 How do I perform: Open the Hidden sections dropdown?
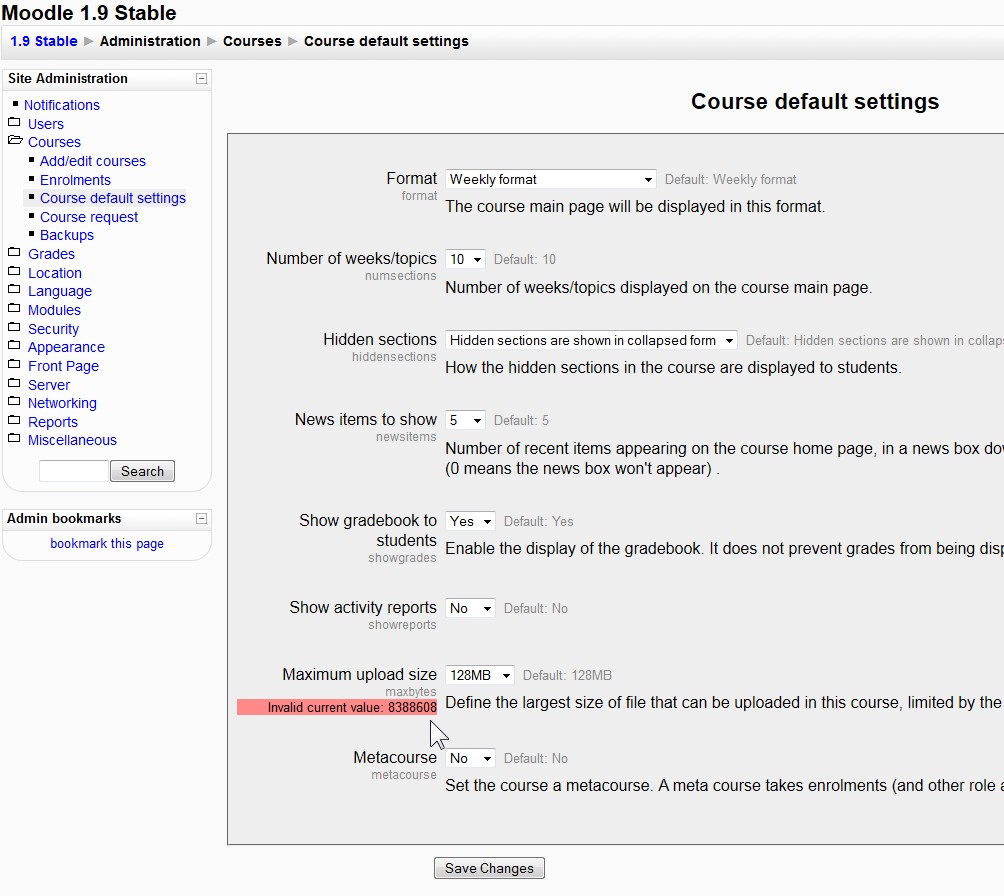[x=591, y=340]
